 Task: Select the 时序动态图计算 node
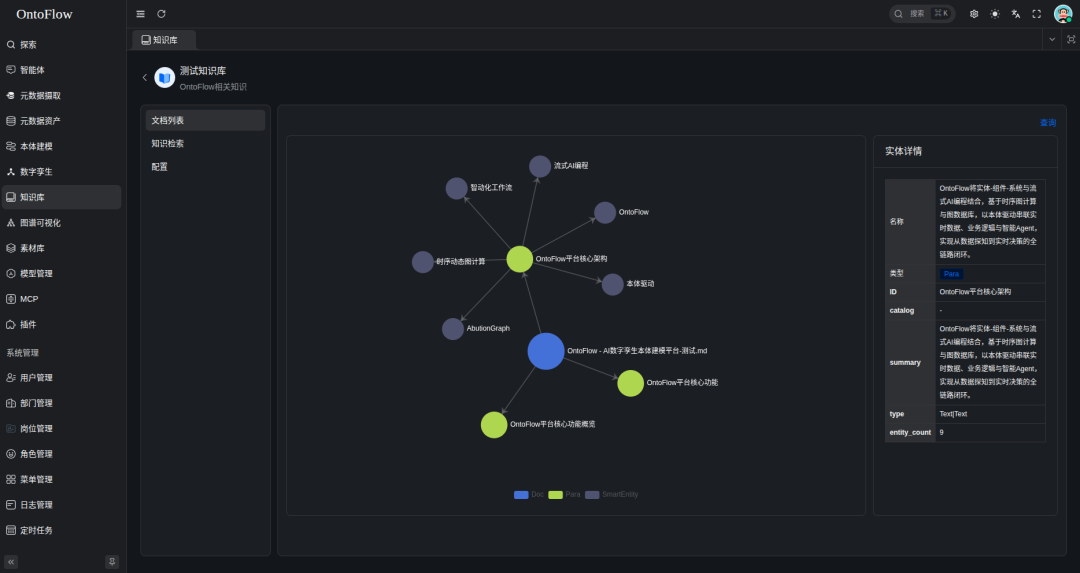[x=423, y=262]
